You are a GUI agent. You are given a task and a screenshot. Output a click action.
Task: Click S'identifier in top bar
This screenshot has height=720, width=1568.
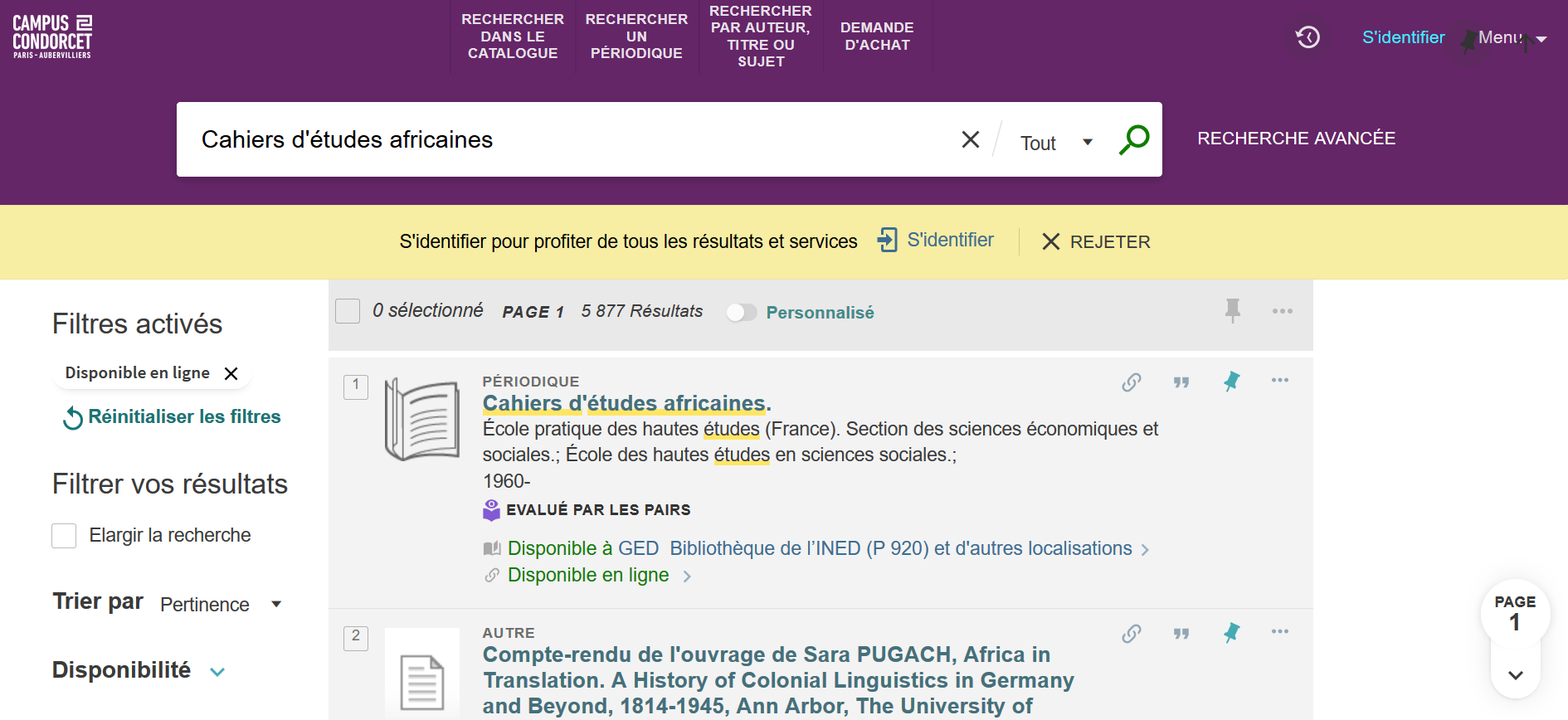tap(1403, 37)
